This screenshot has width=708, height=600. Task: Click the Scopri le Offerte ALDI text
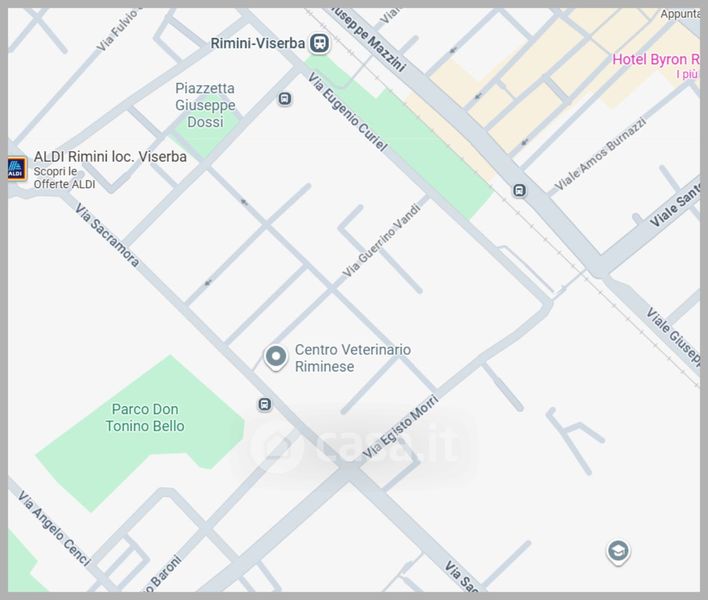click(x=64, y=178)
